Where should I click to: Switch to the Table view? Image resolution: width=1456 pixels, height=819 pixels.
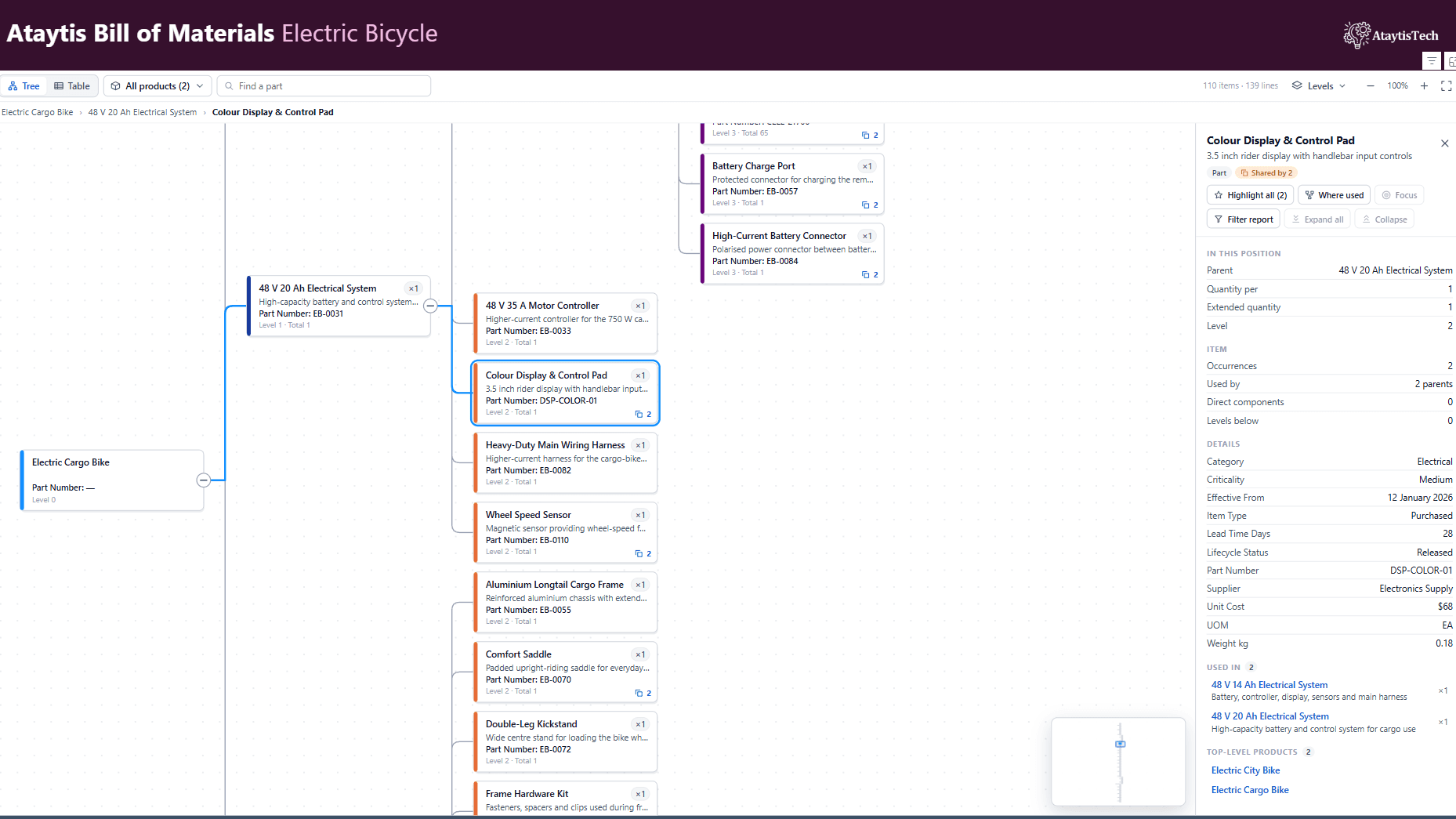point(72,86)
